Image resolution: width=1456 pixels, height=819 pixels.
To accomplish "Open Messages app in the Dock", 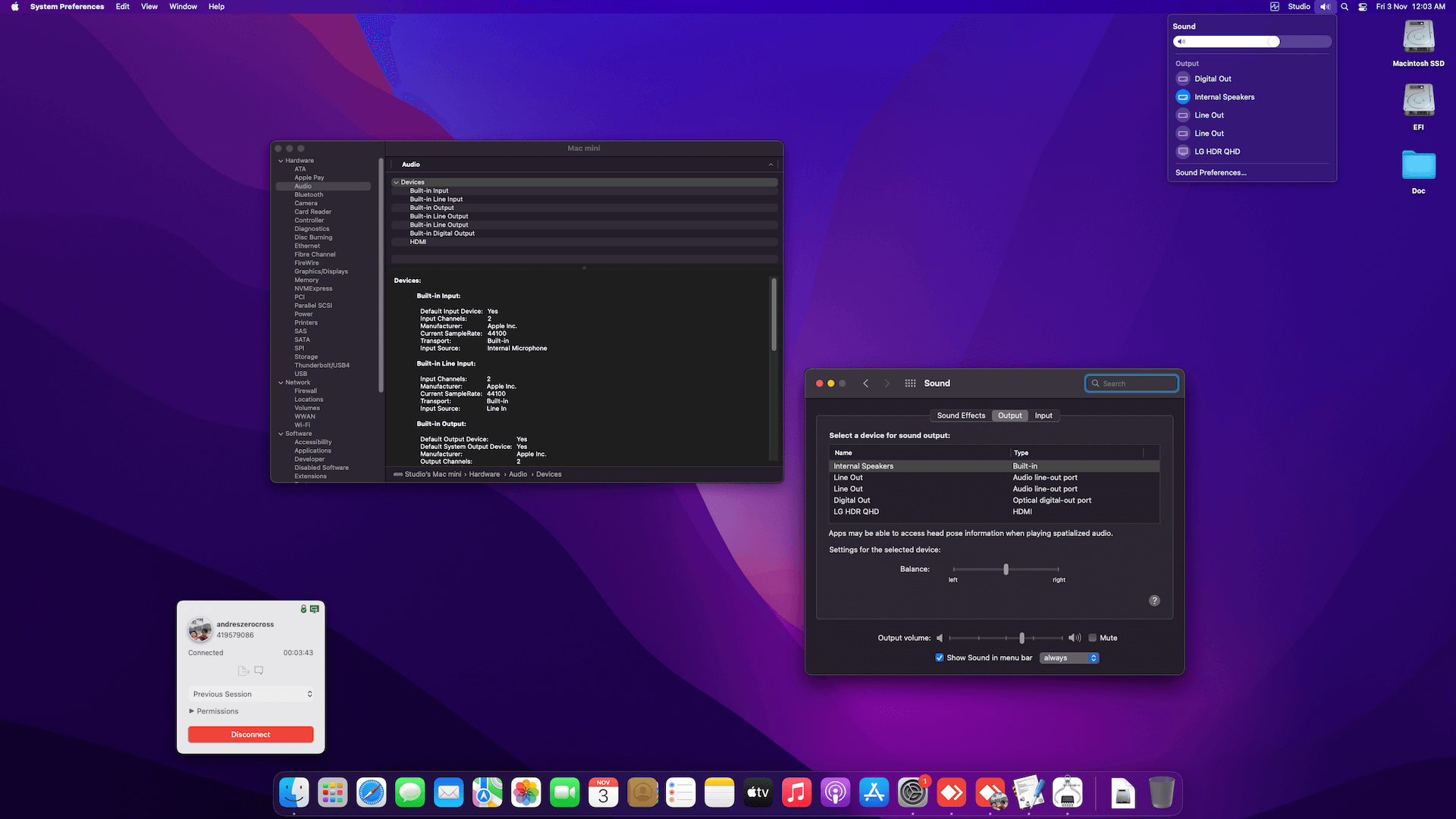I will 410,793.
